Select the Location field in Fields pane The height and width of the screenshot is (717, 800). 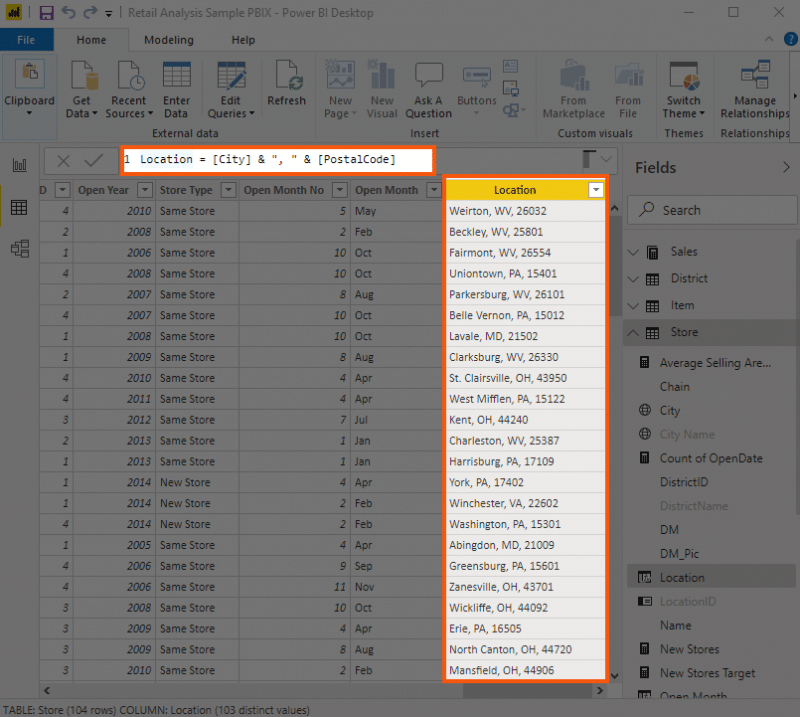682,577
